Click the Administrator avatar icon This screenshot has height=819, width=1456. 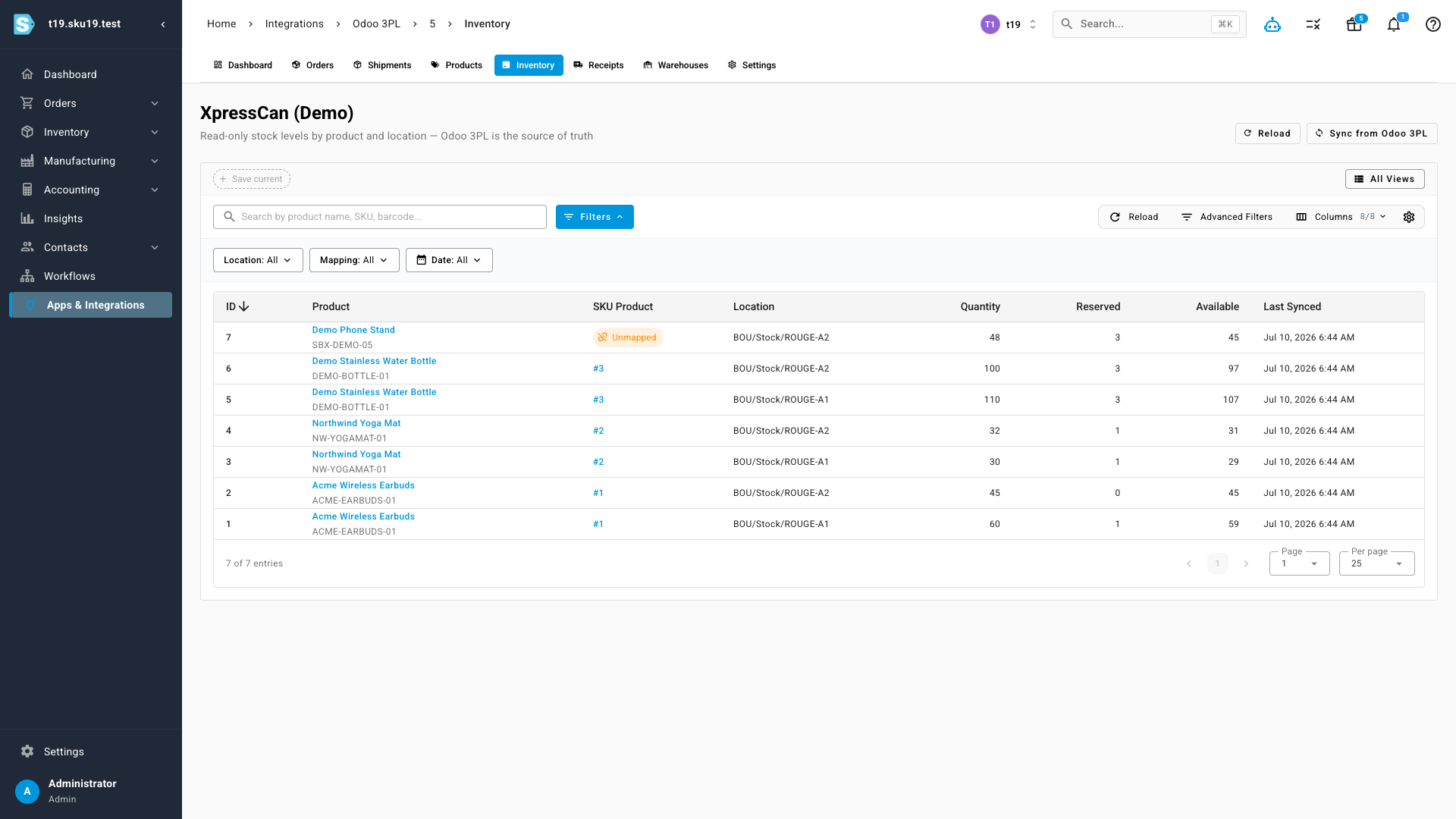tap(27, 791)
